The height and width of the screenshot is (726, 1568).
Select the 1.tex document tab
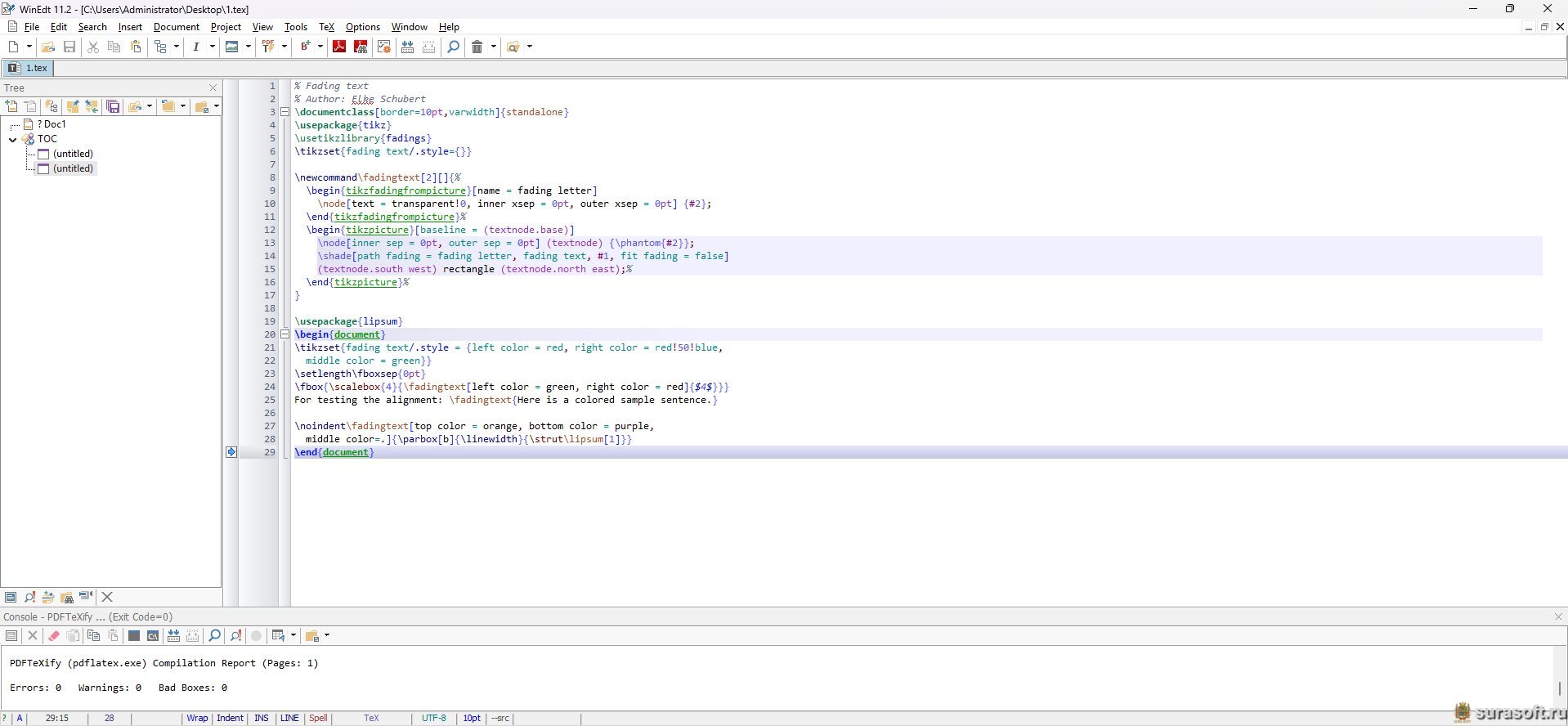pos(28,68)
